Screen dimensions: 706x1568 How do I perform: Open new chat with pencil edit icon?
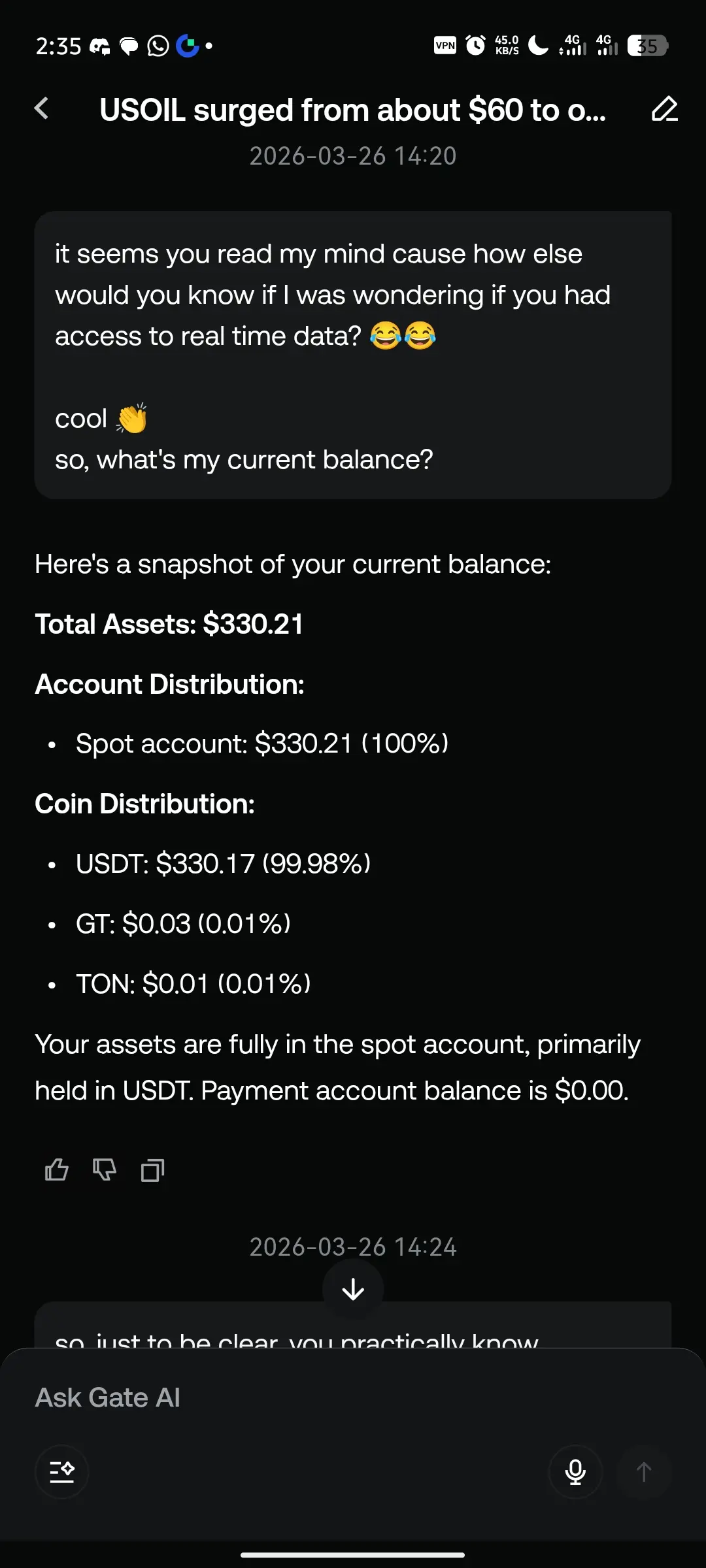665,108
